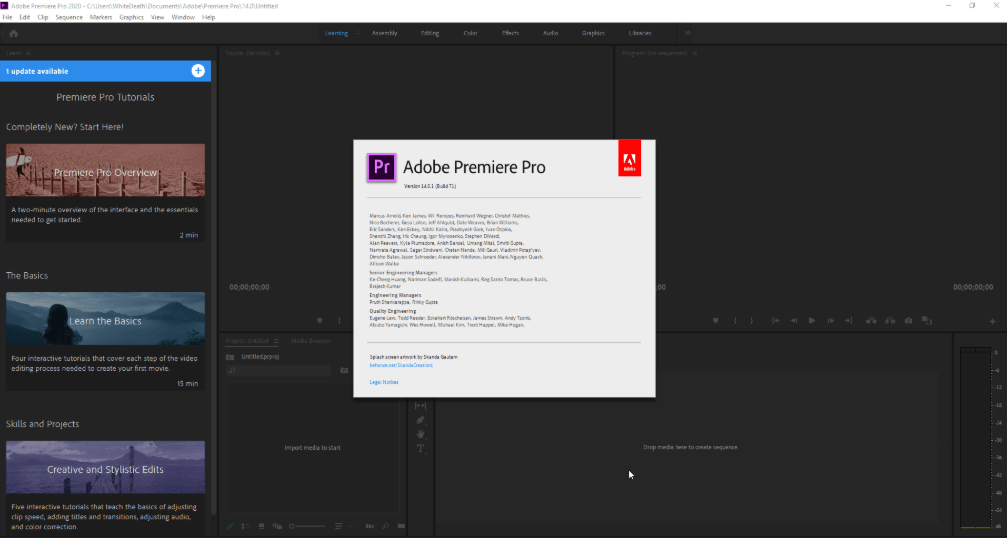1007x538 pixels.
Task: Select the Slip tool
Action: click(421, 405)
